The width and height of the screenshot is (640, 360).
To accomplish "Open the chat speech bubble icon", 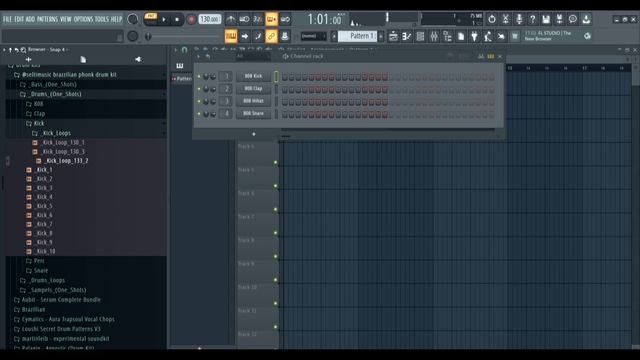I will 573,19.
